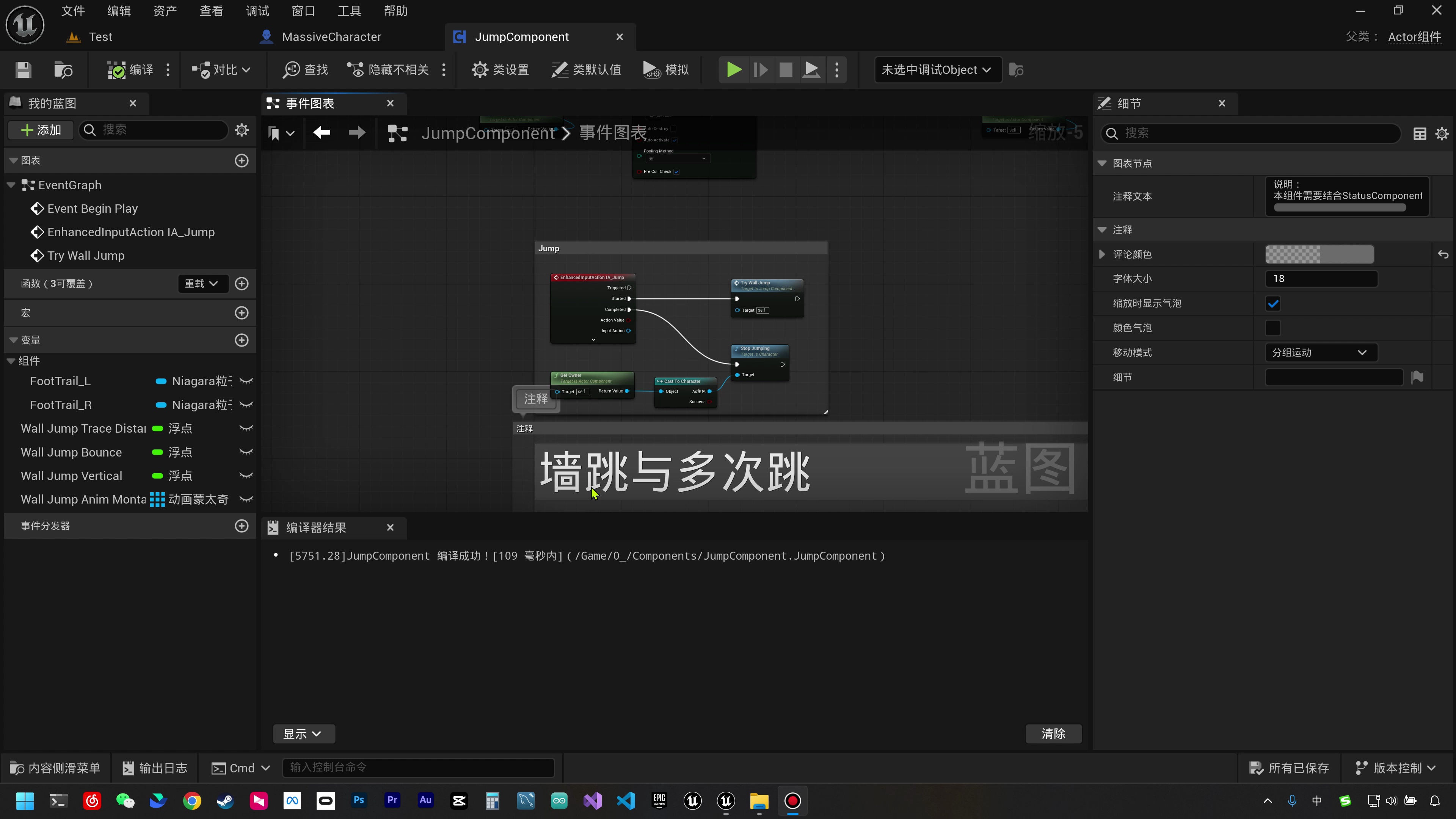Browse to asset in content browser
Screen dimensions: 1456x819
coord(63,69)
